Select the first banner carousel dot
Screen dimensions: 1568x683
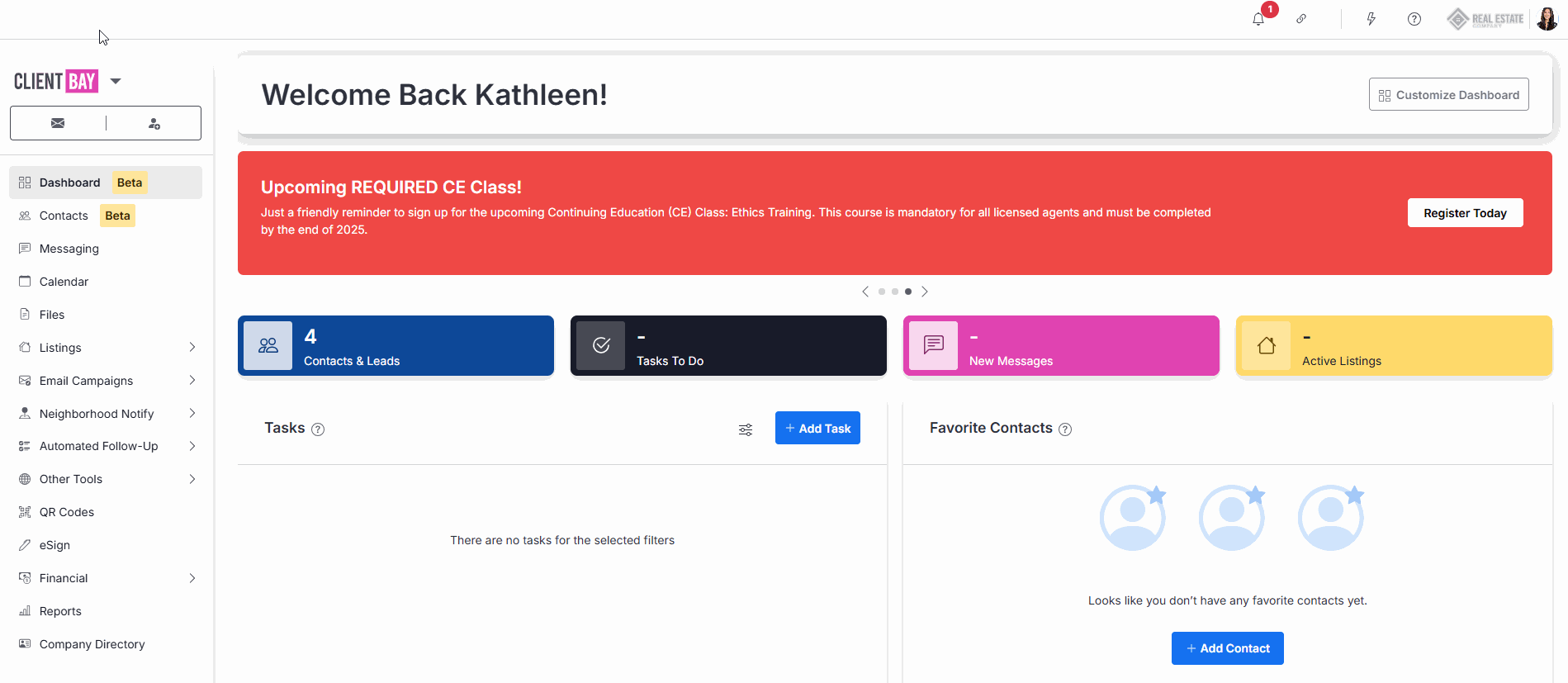882,292
